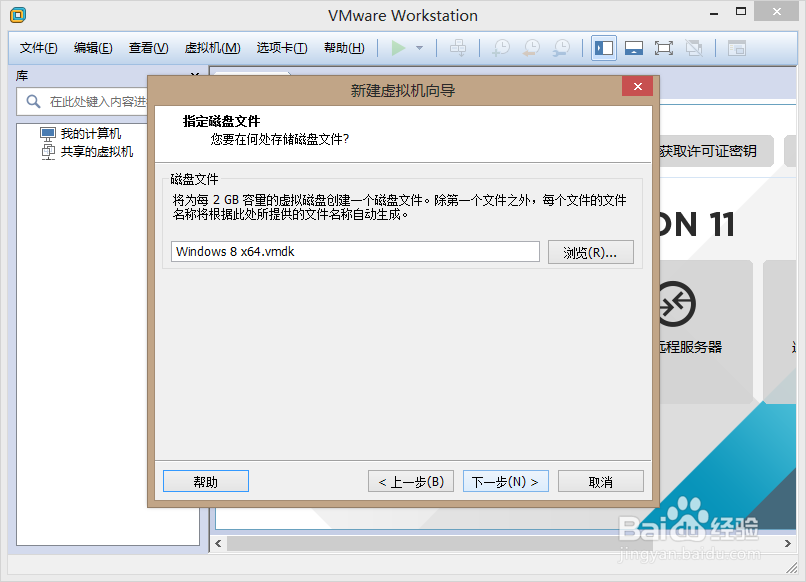
Task: Click the Take Snapshot clock icon
Action: 501,48
